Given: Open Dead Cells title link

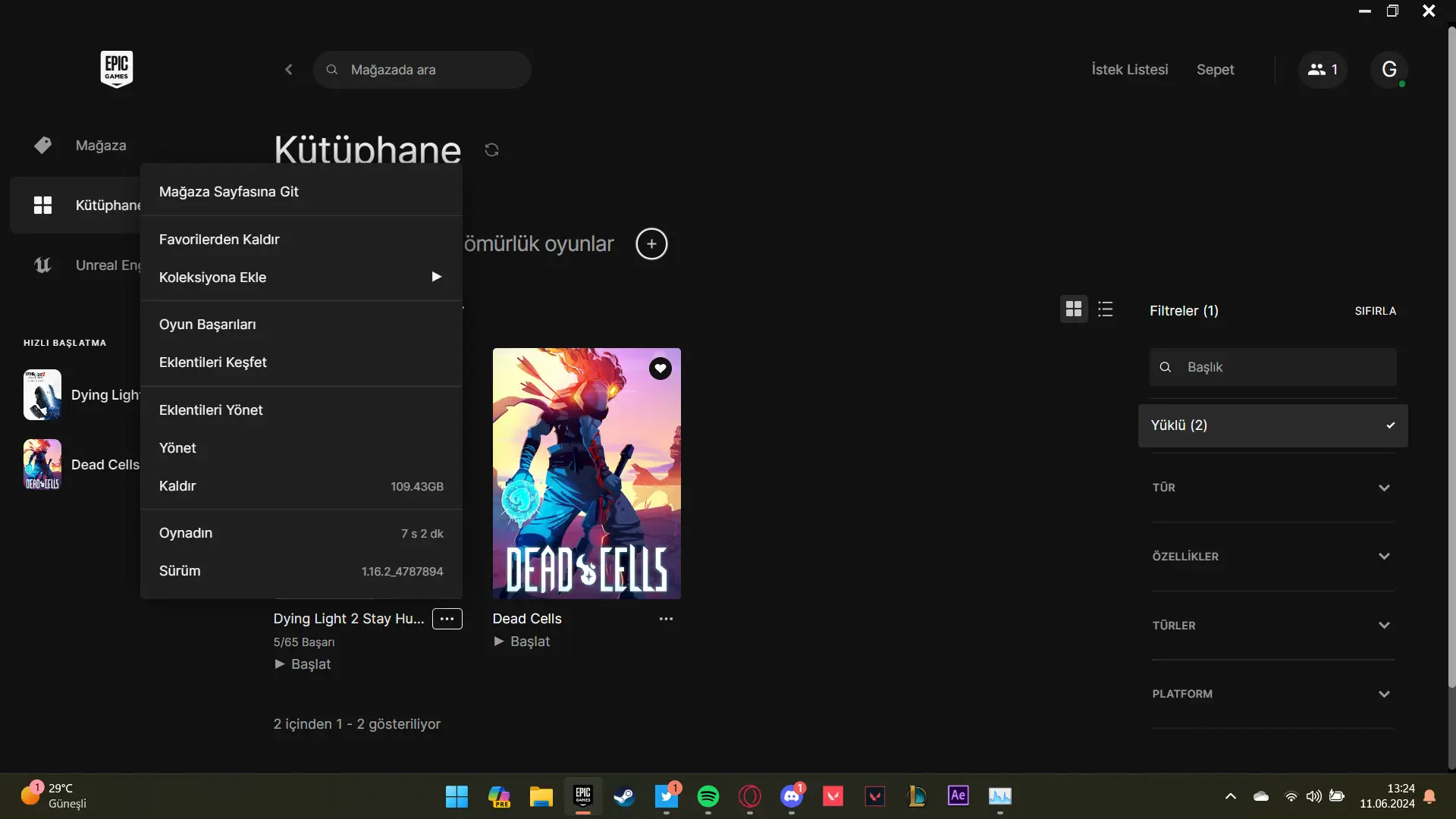Looking at the screenshot, I should (527, 619).
